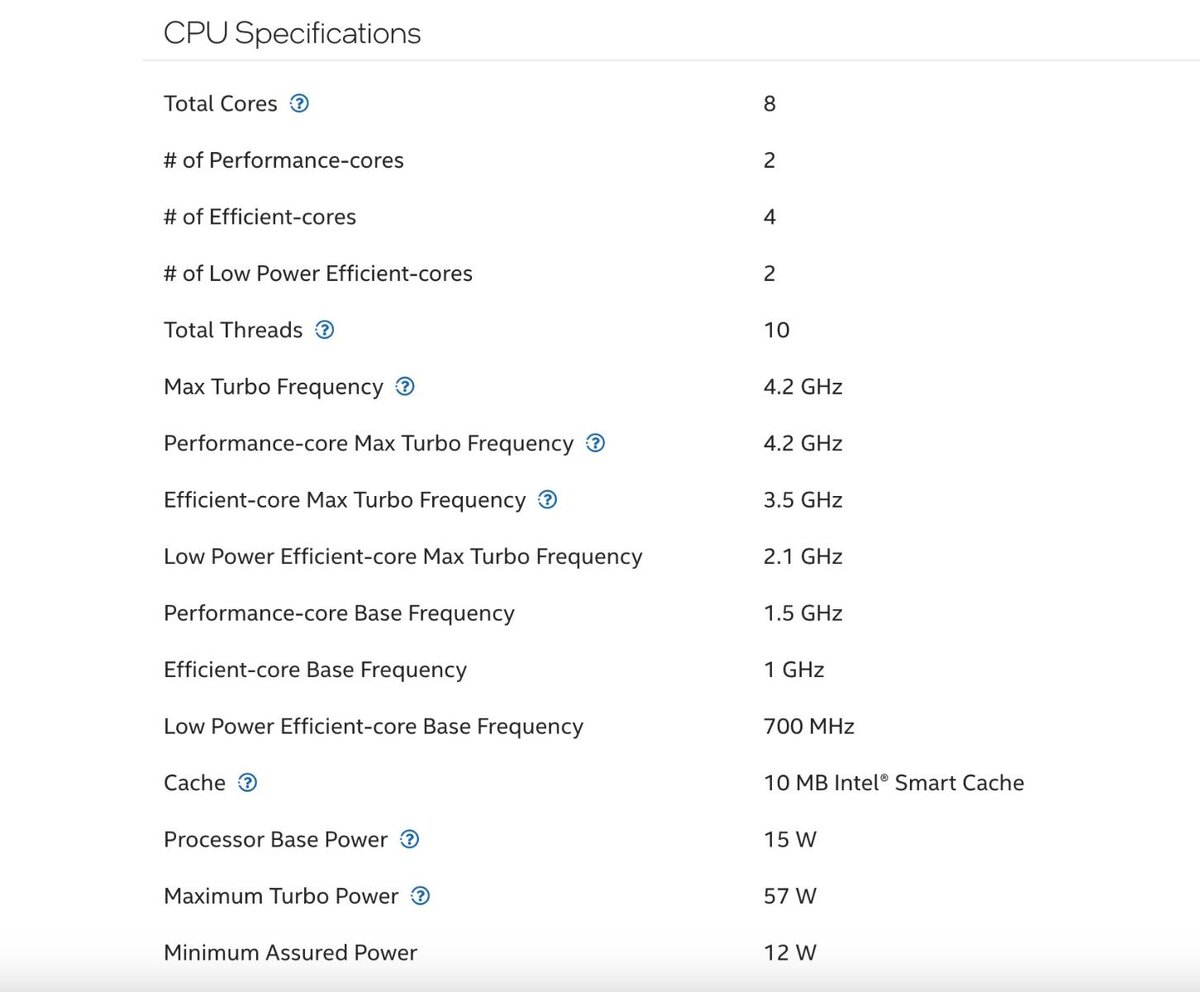Screen dimensions: 1200x992
Task: Click the Low Power Efficient-core Max Turbo Frequency label
Action: [403, 556]
